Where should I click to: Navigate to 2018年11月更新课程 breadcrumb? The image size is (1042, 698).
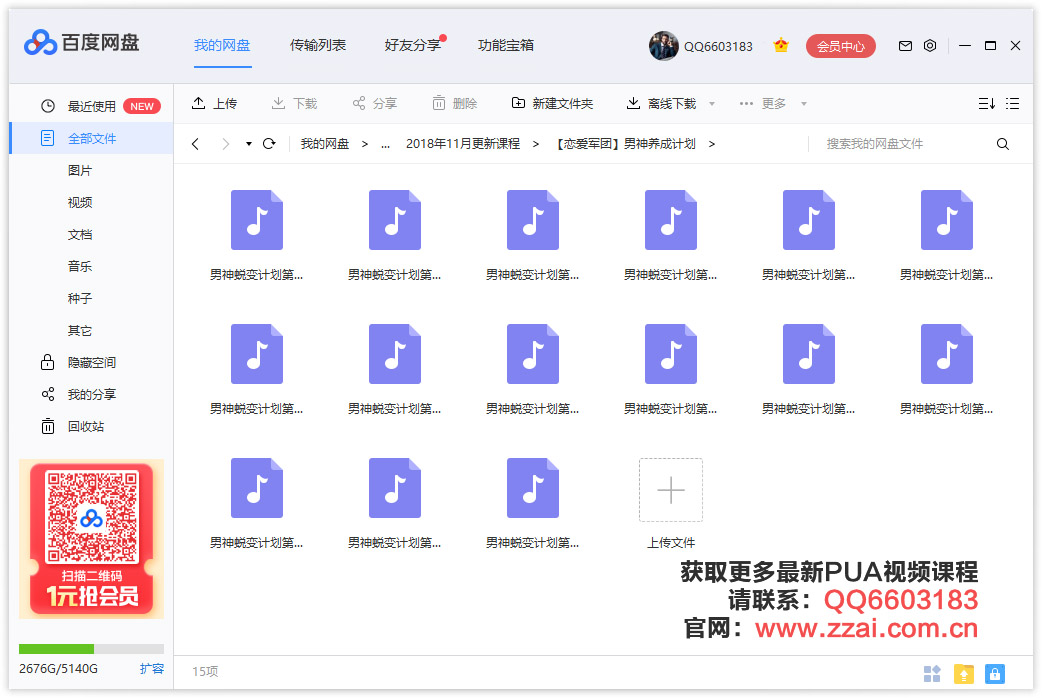(463, 144)
